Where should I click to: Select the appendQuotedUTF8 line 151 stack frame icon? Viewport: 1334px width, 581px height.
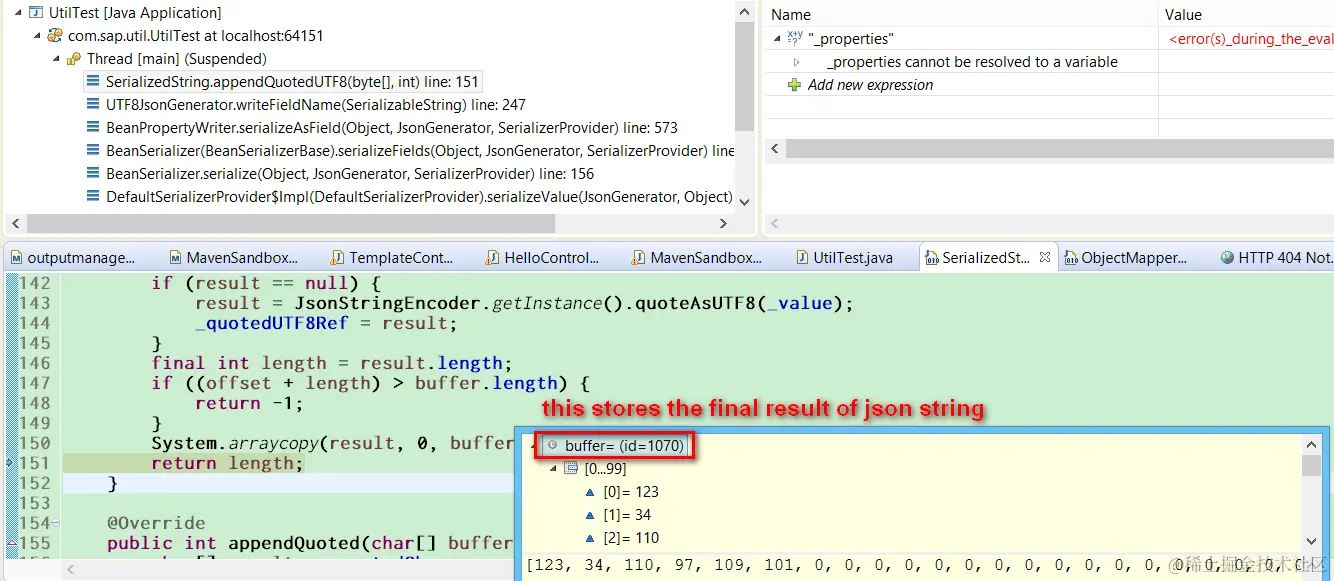coord(92,82)
